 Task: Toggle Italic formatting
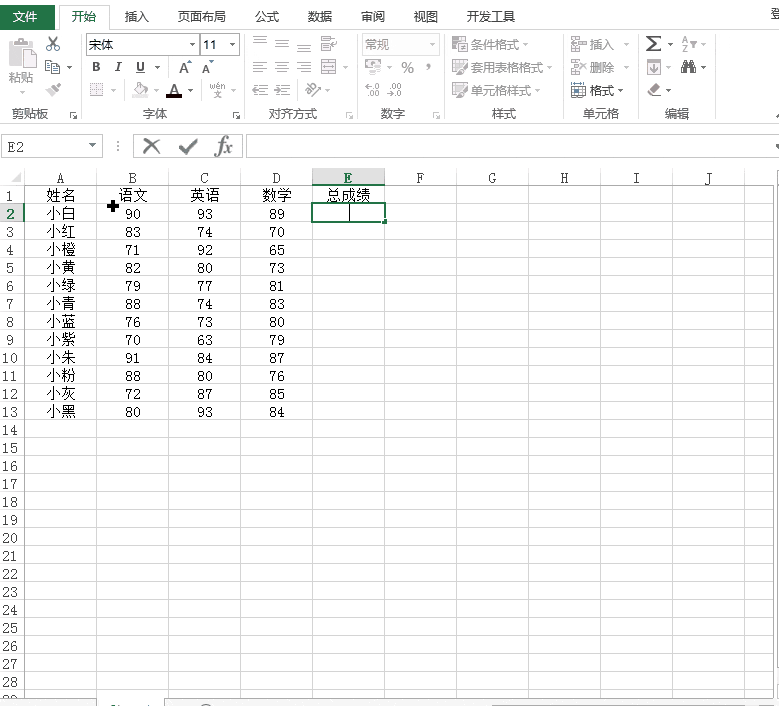point(118,67)
